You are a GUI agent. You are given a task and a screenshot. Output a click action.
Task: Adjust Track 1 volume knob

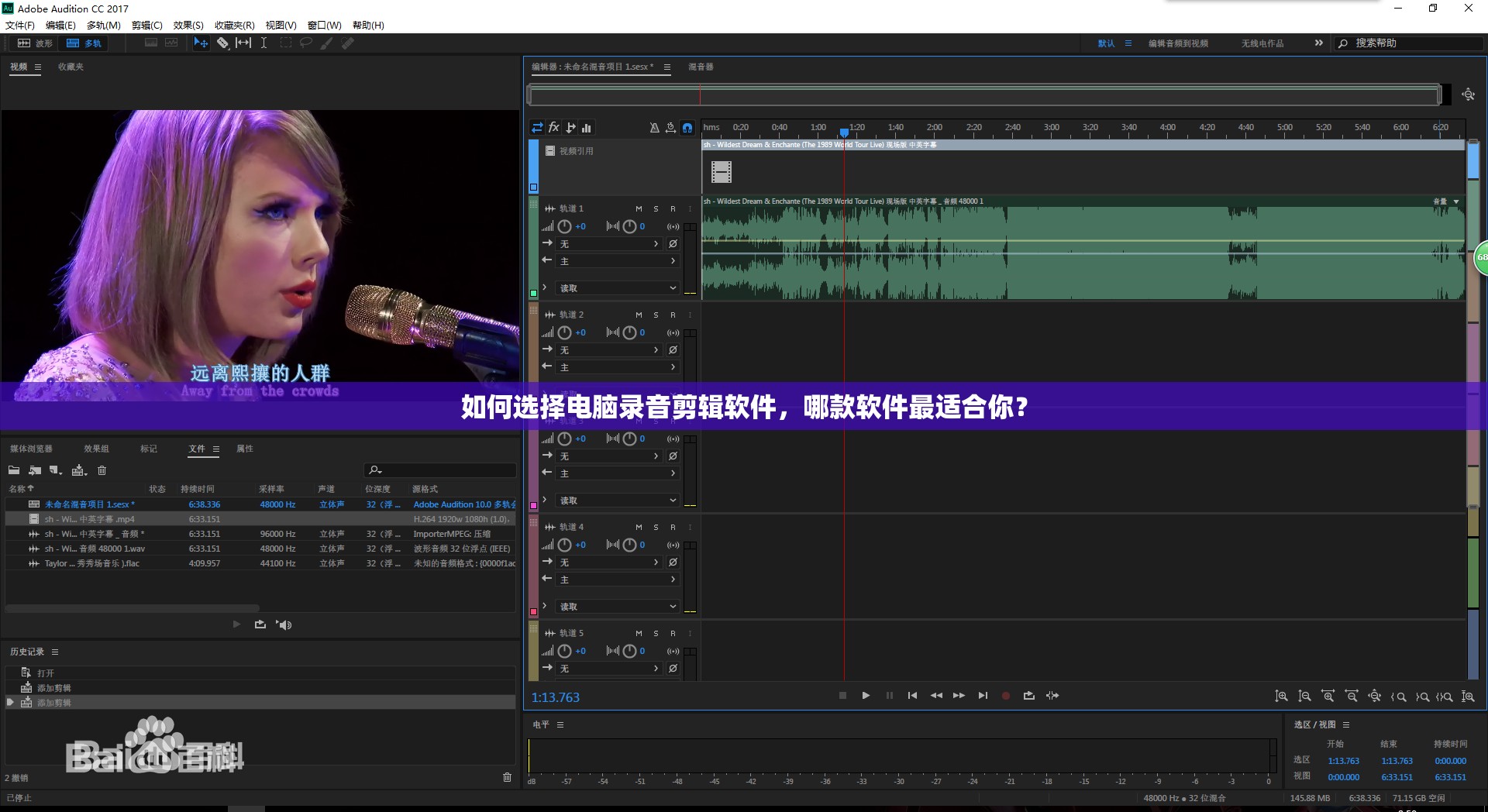[564, 227]
